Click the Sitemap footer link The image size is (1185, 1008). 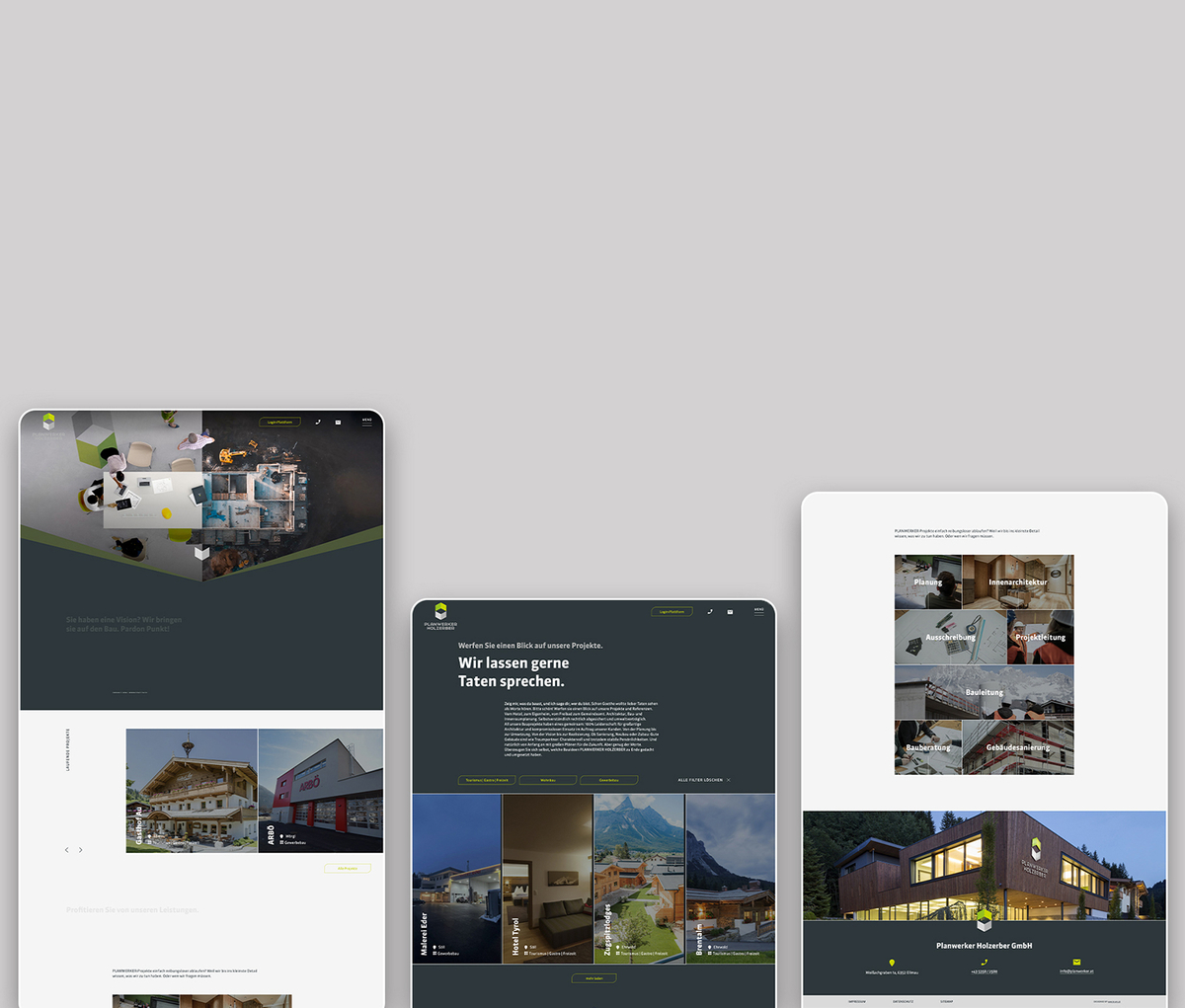click(947, 1001)
